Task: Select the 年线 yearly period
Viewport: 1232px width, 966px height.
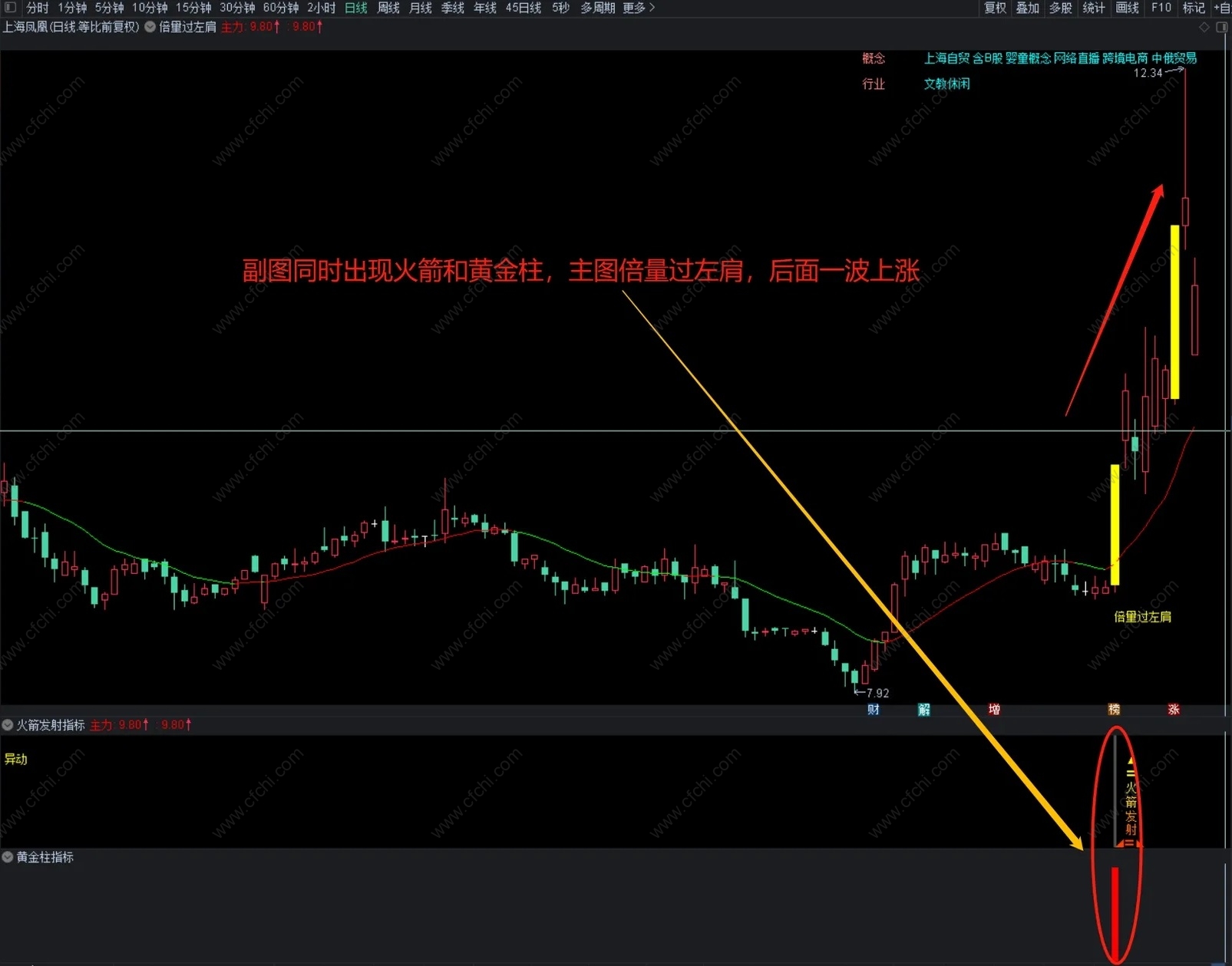Action: point(485,8)
